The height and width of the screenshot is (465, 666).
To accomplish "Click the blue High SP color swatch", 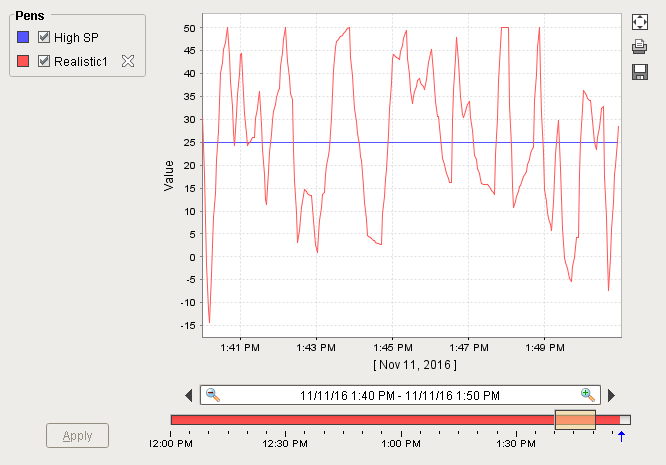I will click(24, 37).
